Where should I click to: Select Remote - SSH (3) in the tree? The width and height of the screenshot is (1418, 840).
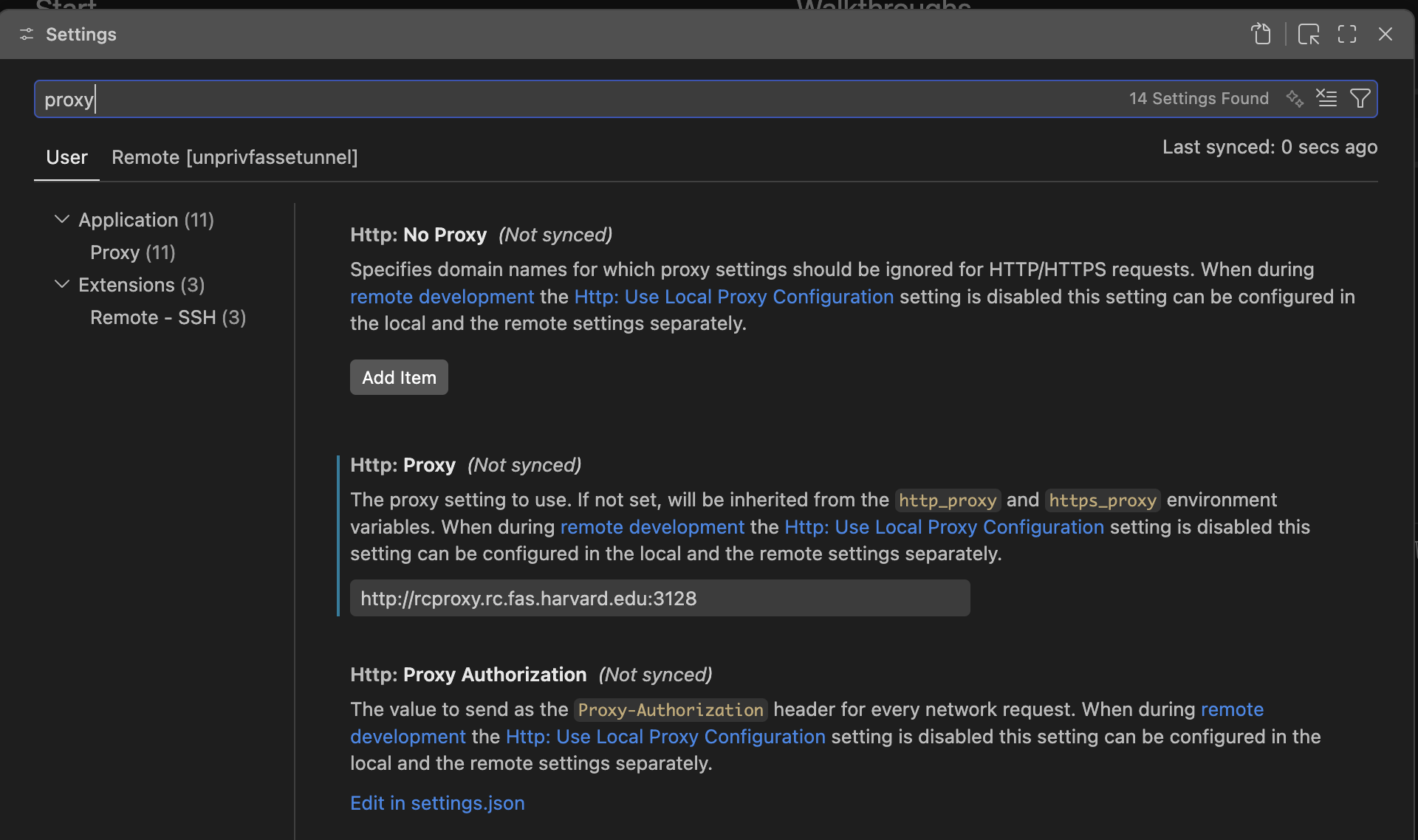click(168, 317)
